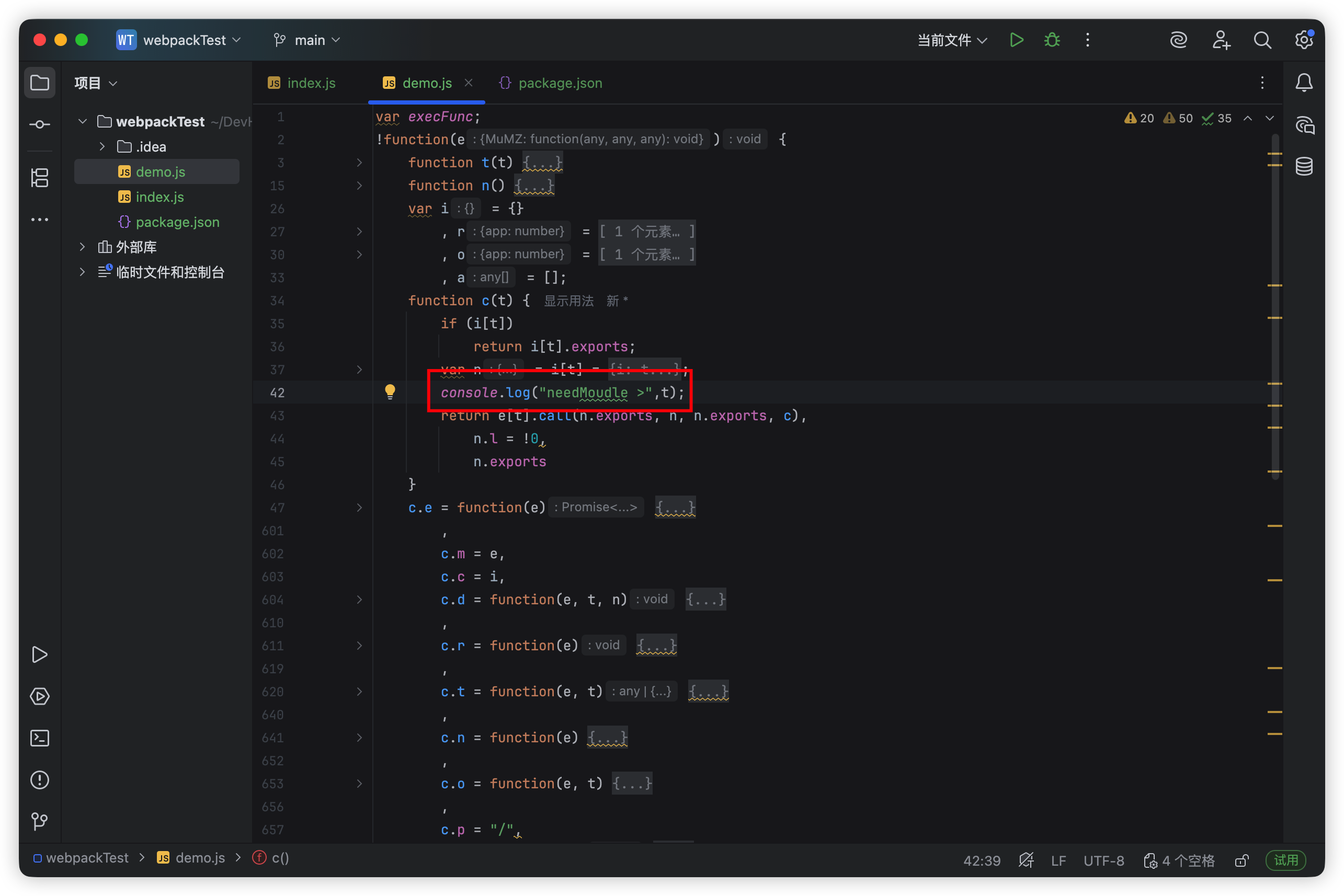Toggle the Project tool window folder icon
The width and height of the screenshot is (1344, 896).
point(39,83)
